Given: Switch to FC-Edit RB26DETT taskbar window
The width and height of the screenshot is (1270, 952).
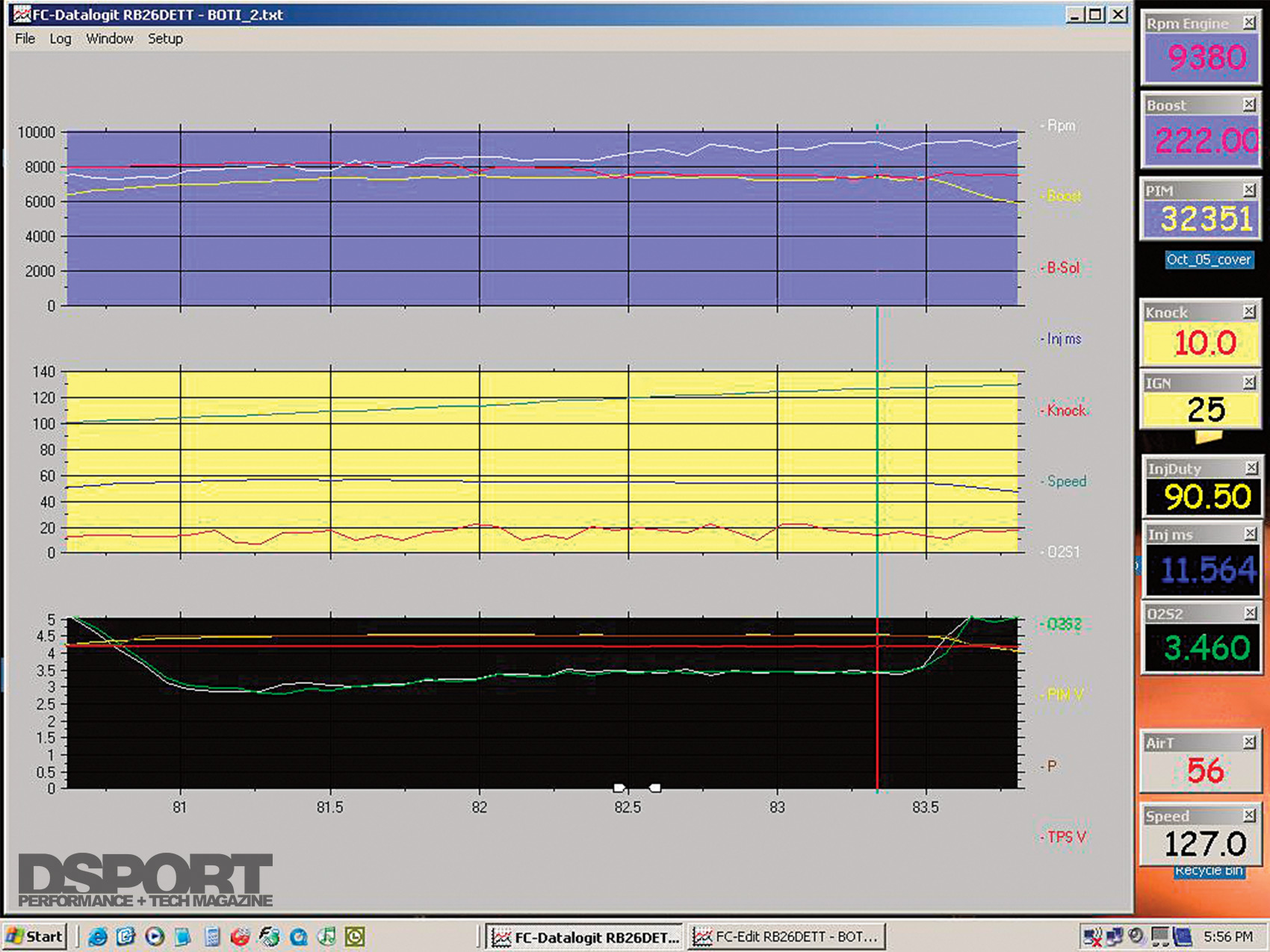Looking at the screenshot, I should pos(785,936).
